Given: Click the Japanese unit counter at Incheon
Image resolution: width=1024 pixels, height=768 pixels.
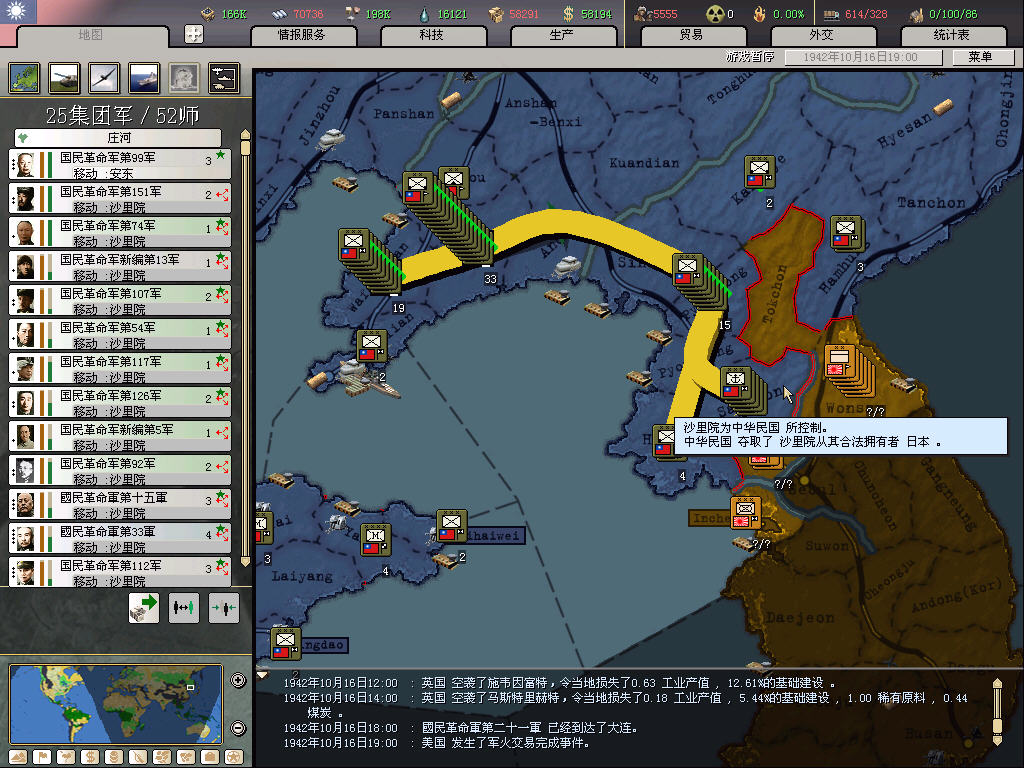Looking at the screenshot, I should pos(745,513).
